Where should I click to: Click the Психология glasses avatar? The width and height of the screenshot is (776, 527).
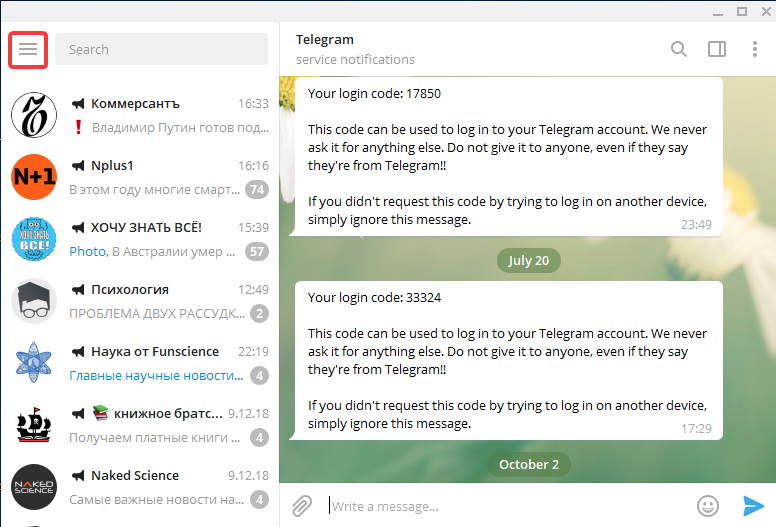34,301
